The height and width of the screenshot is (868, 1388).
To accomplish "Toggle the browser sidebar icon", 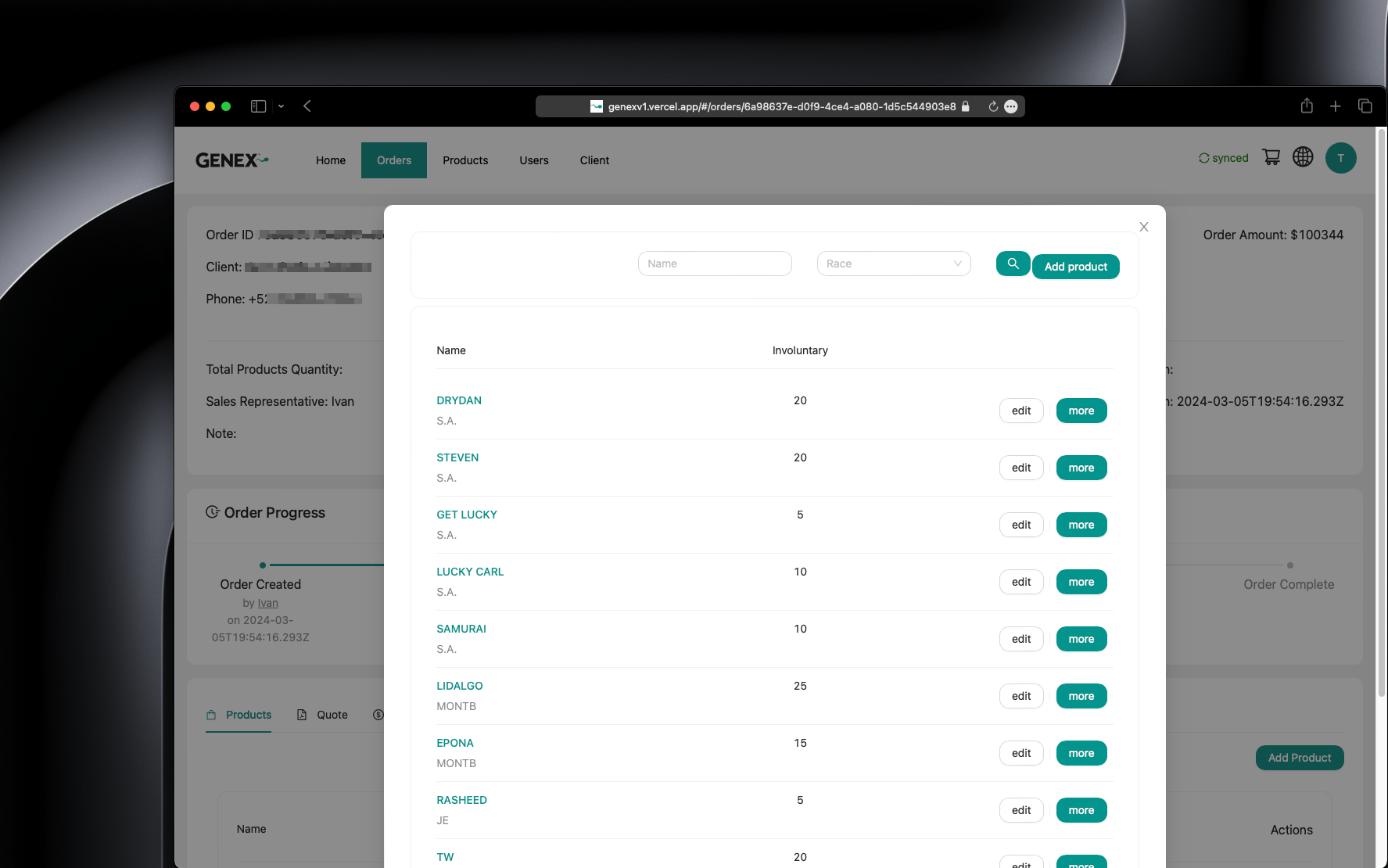I will pyautogui.click(x=258, y=106).
